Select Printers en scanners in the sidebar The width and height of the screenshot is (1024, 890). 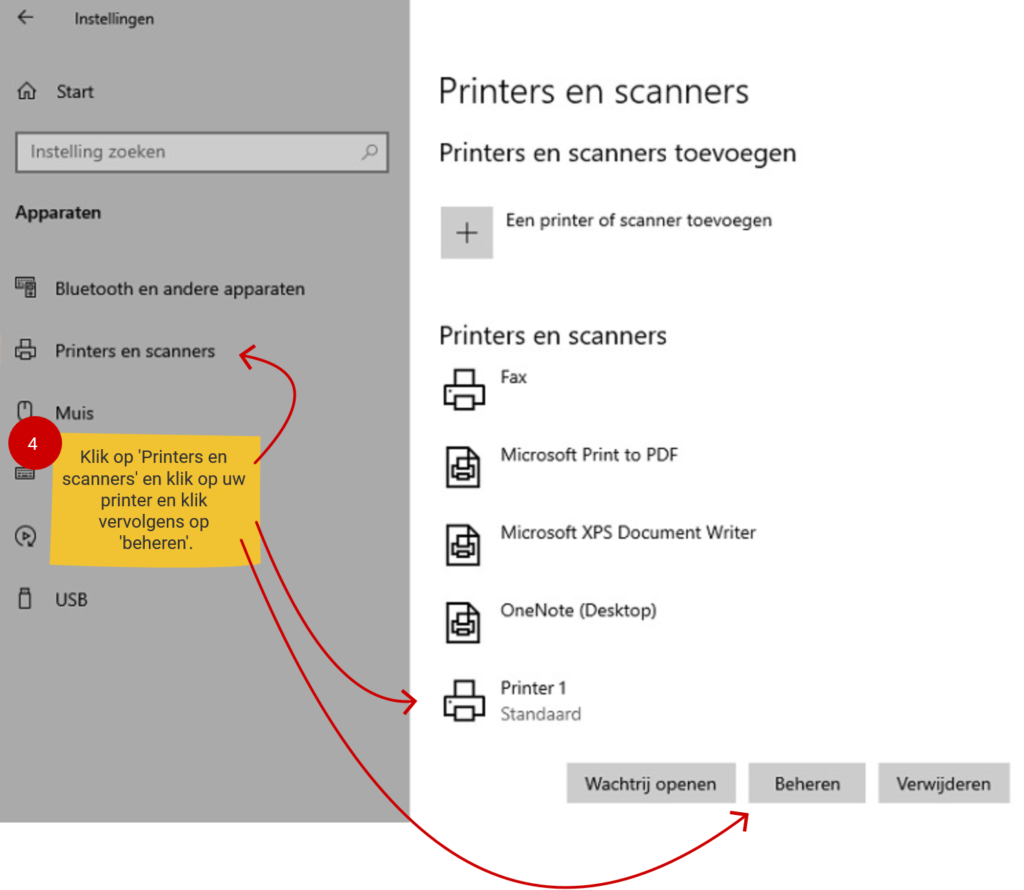coord(134,351)
